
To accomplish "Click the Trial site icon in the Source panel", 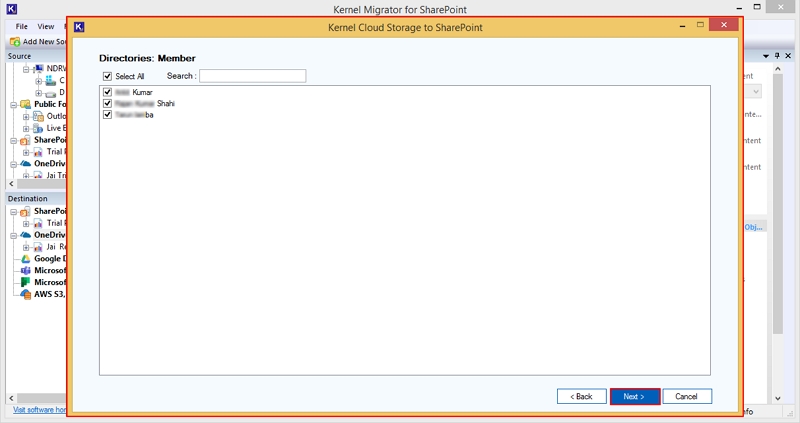I will [x=38, y=152].
